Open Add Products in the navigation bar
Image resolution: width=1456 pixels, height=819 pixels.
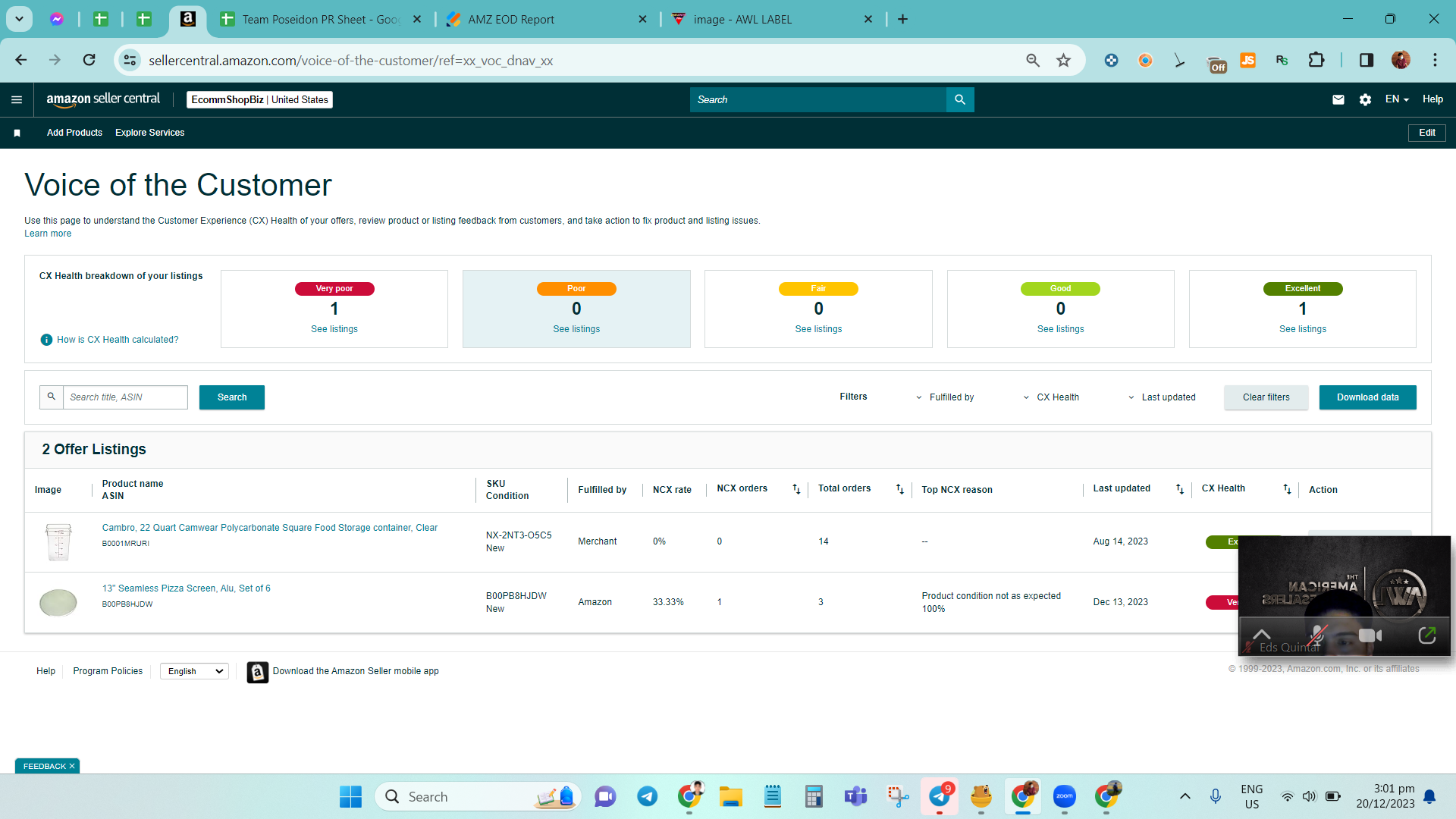click(74, 133)
